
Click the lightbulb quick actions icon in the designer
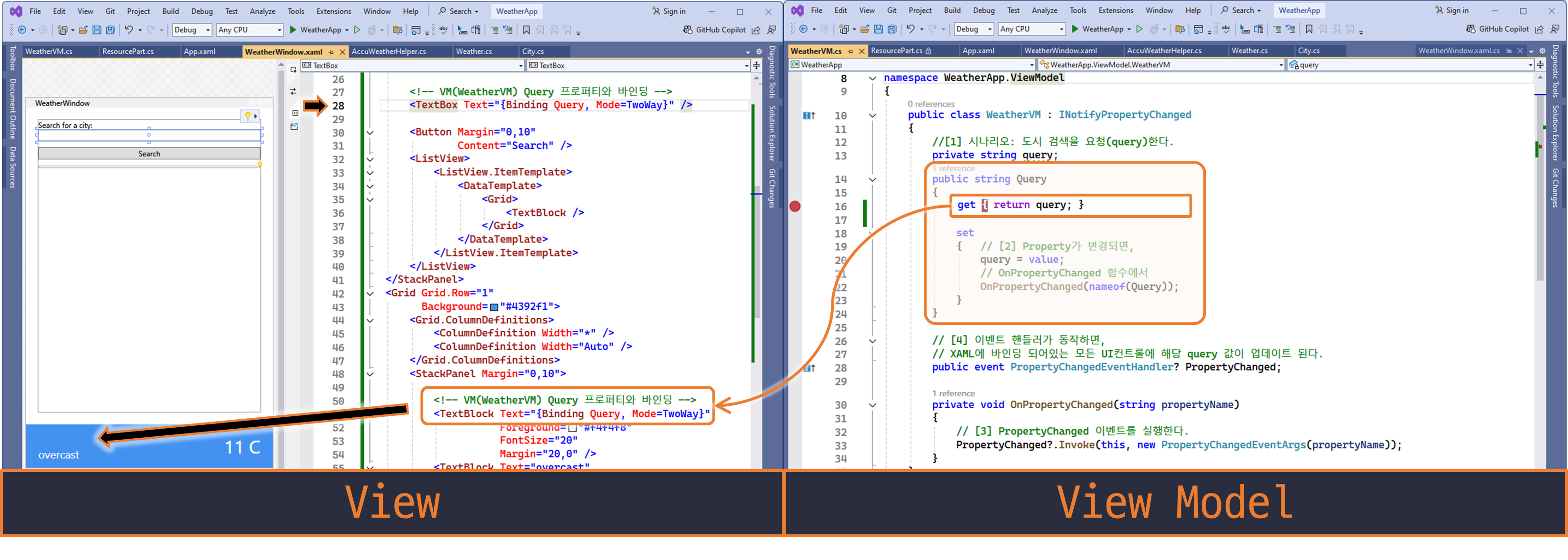point(248,116)
